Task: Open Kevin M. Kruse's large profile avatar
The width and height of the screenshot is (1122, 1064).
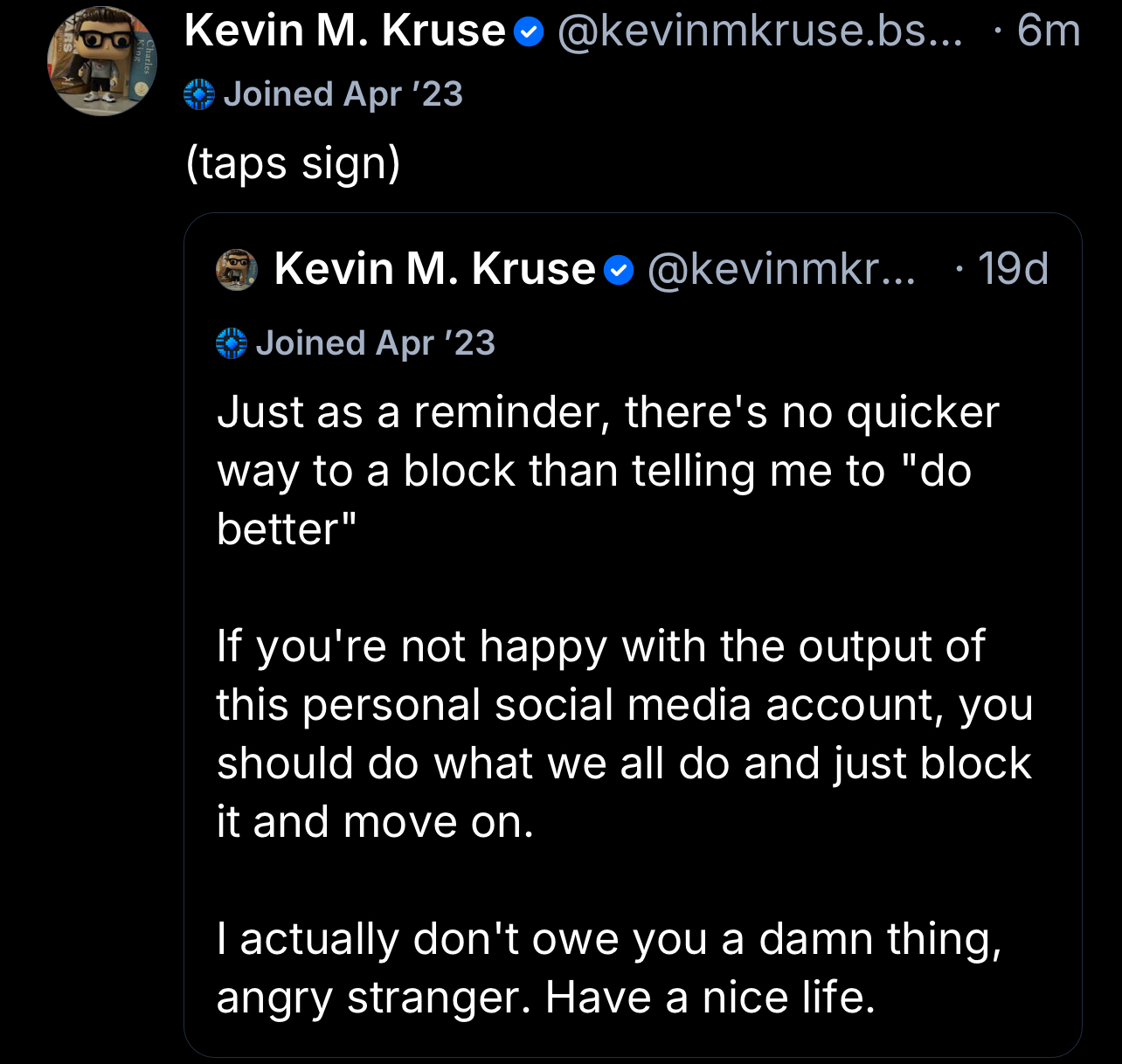Action: 102,62
